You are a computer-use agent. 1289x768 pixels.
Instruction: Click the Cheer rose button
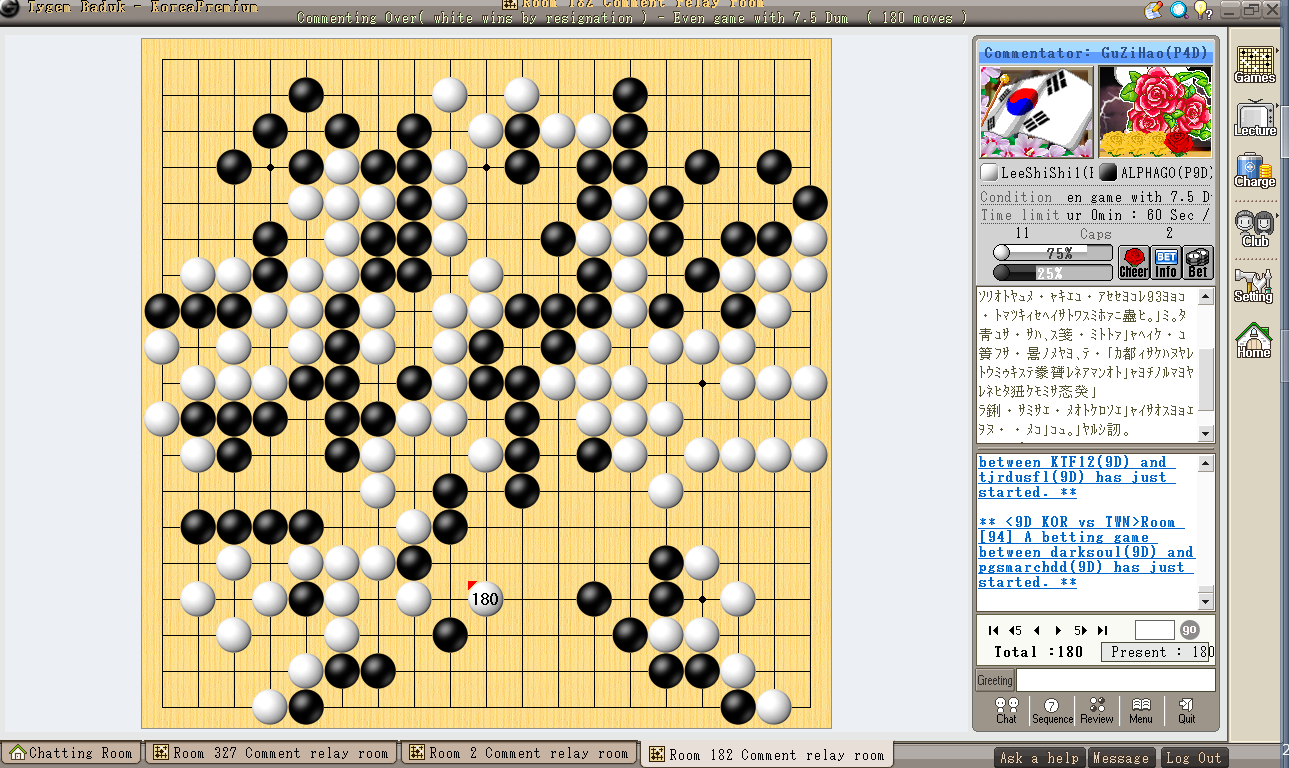coord(1133,262)
